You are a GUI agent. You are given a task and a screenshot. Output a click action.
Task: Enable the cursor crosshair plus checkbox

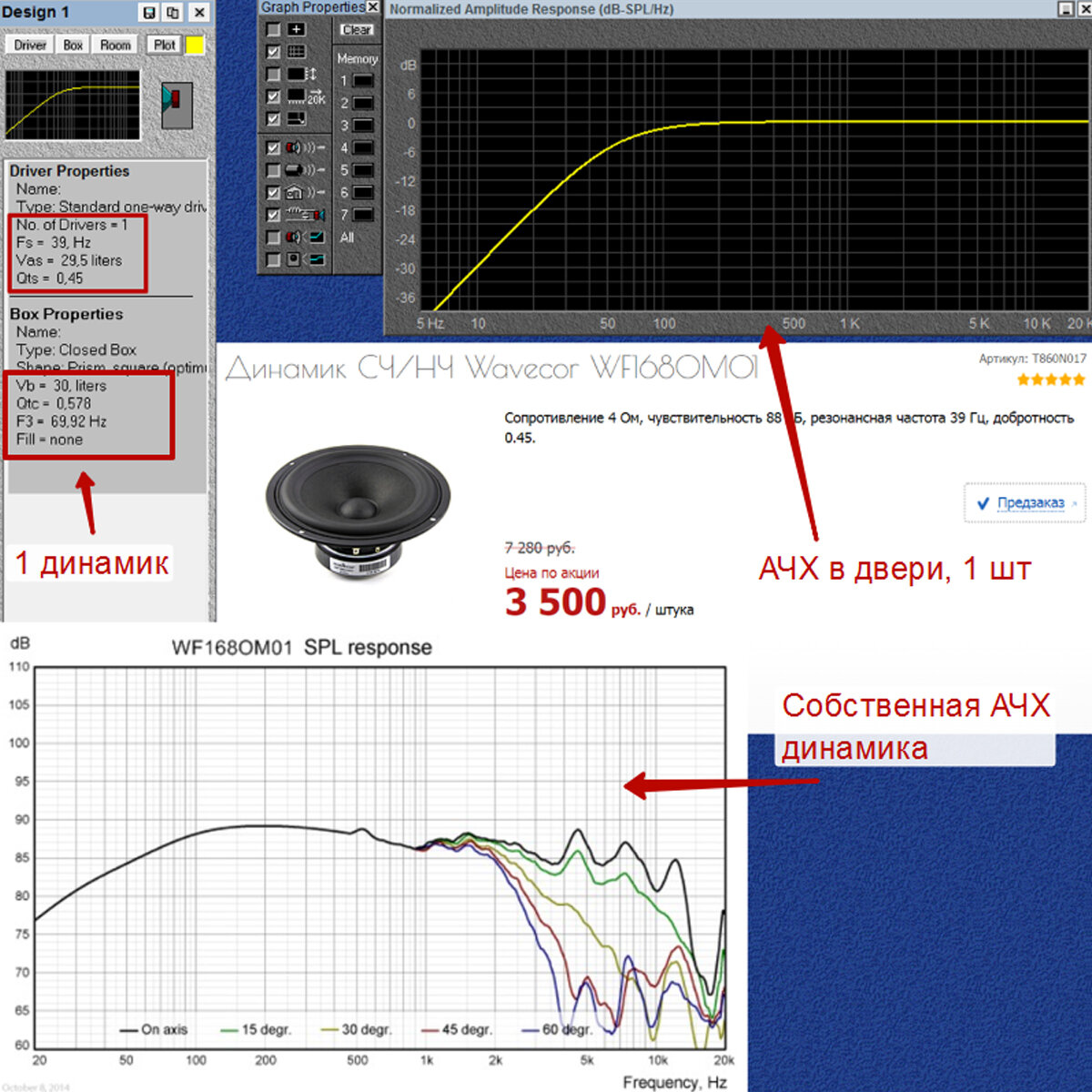[273, 29]
